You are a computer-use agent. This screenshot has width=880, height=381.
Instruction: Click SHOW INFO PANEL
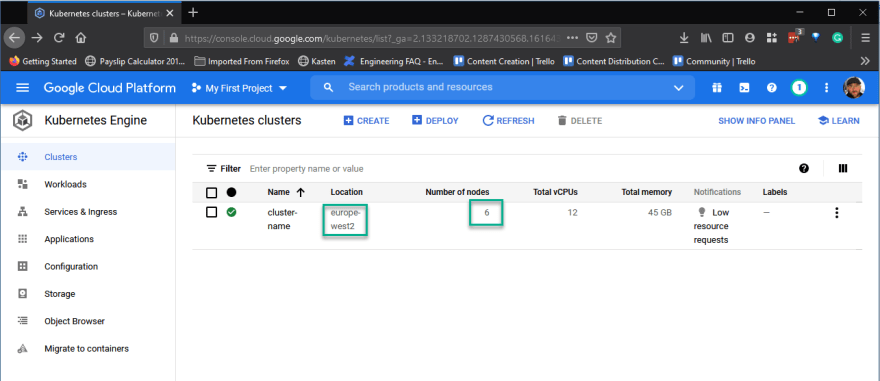tap(757, 121)
